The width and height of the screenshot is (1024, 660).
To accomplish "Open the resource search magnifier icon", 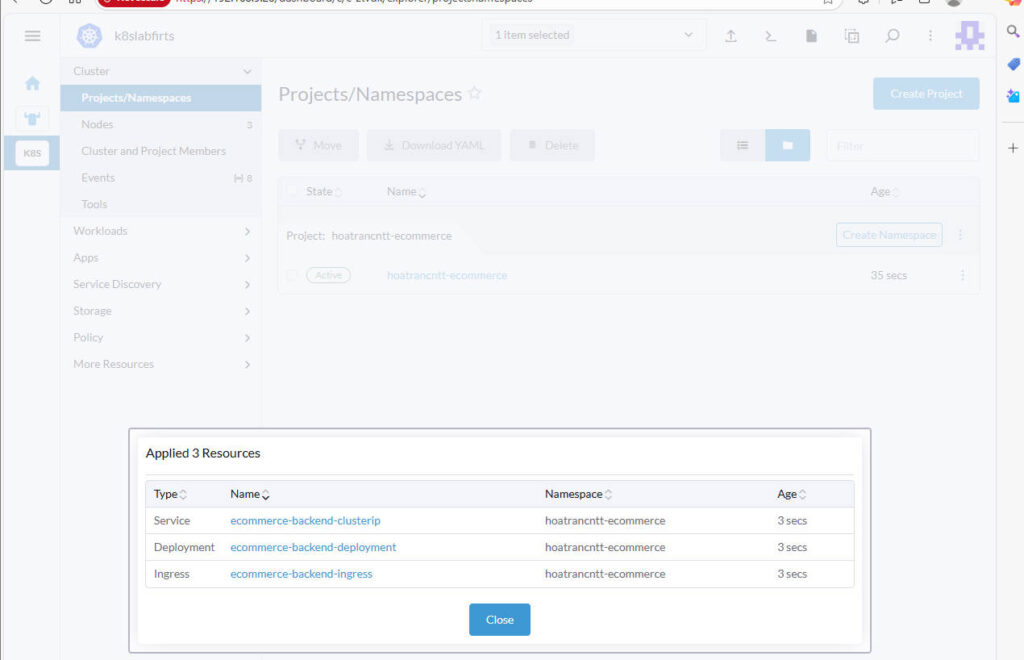I will point(892,36).
